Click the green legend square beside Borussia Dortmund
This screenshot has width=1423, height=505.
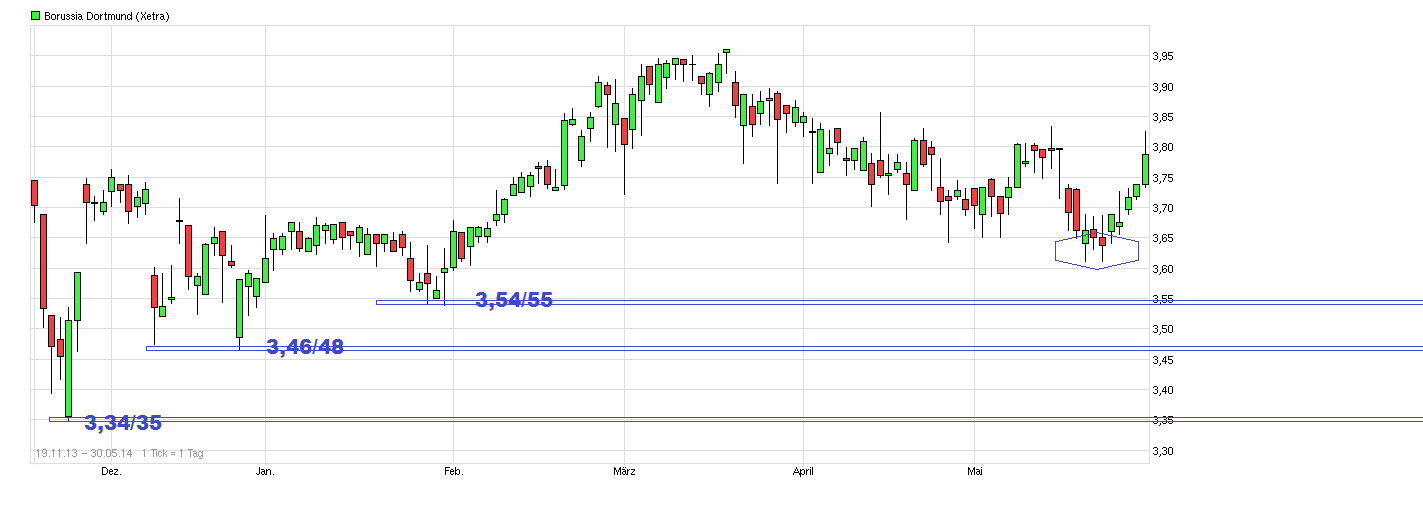pyautogui.click(x=36, y=16)
